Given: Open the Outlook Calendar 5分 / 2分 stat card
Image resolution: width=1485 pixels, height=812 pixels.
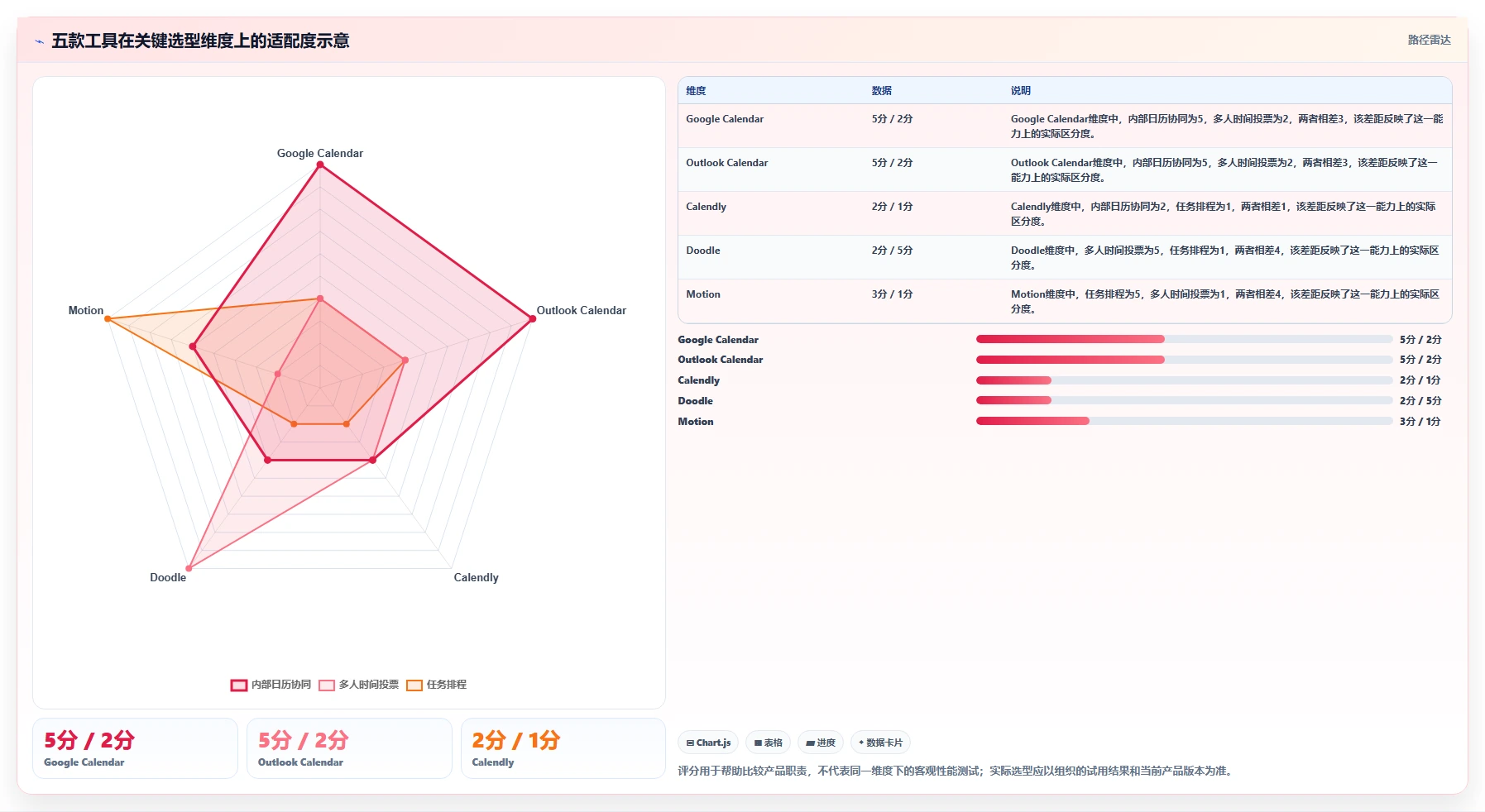Looking at the screenshot, I should tap(349, 748).
